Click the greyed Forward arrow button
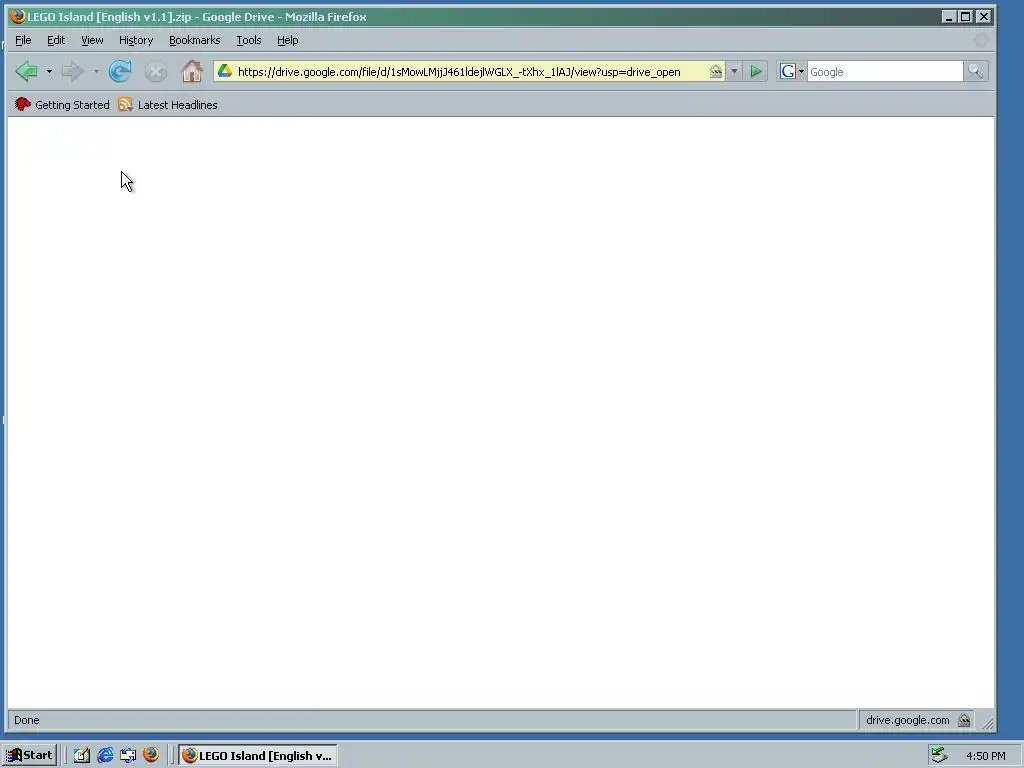Viewport: 1024px width, 768px height. pos(72,71)
